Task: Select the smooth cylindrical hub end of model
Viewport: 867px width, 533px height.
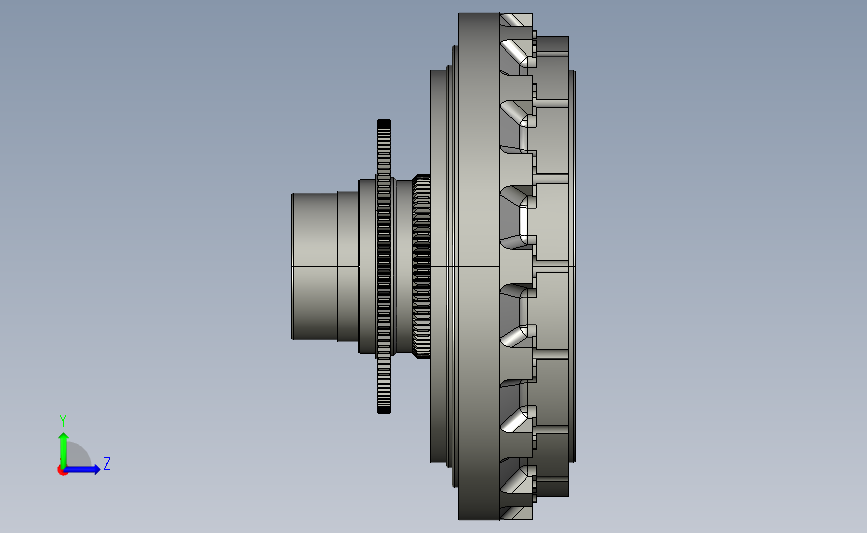Action: point(314,266)
